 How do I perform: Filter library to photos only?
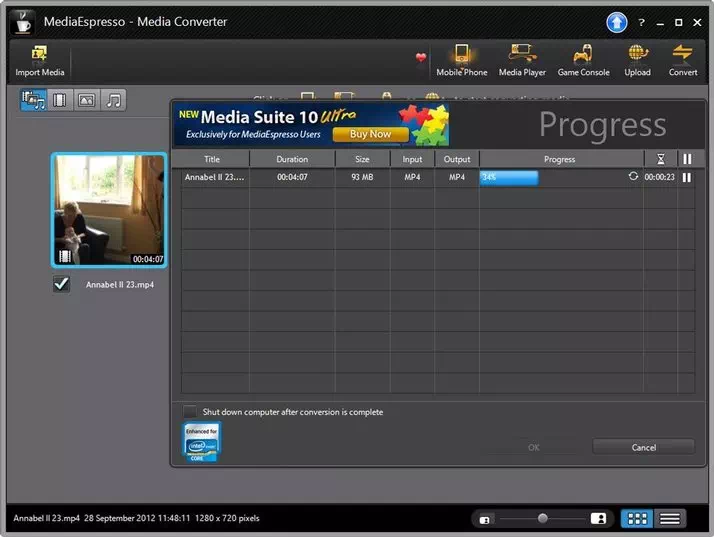pyautogui.click(x=87, y=100)
